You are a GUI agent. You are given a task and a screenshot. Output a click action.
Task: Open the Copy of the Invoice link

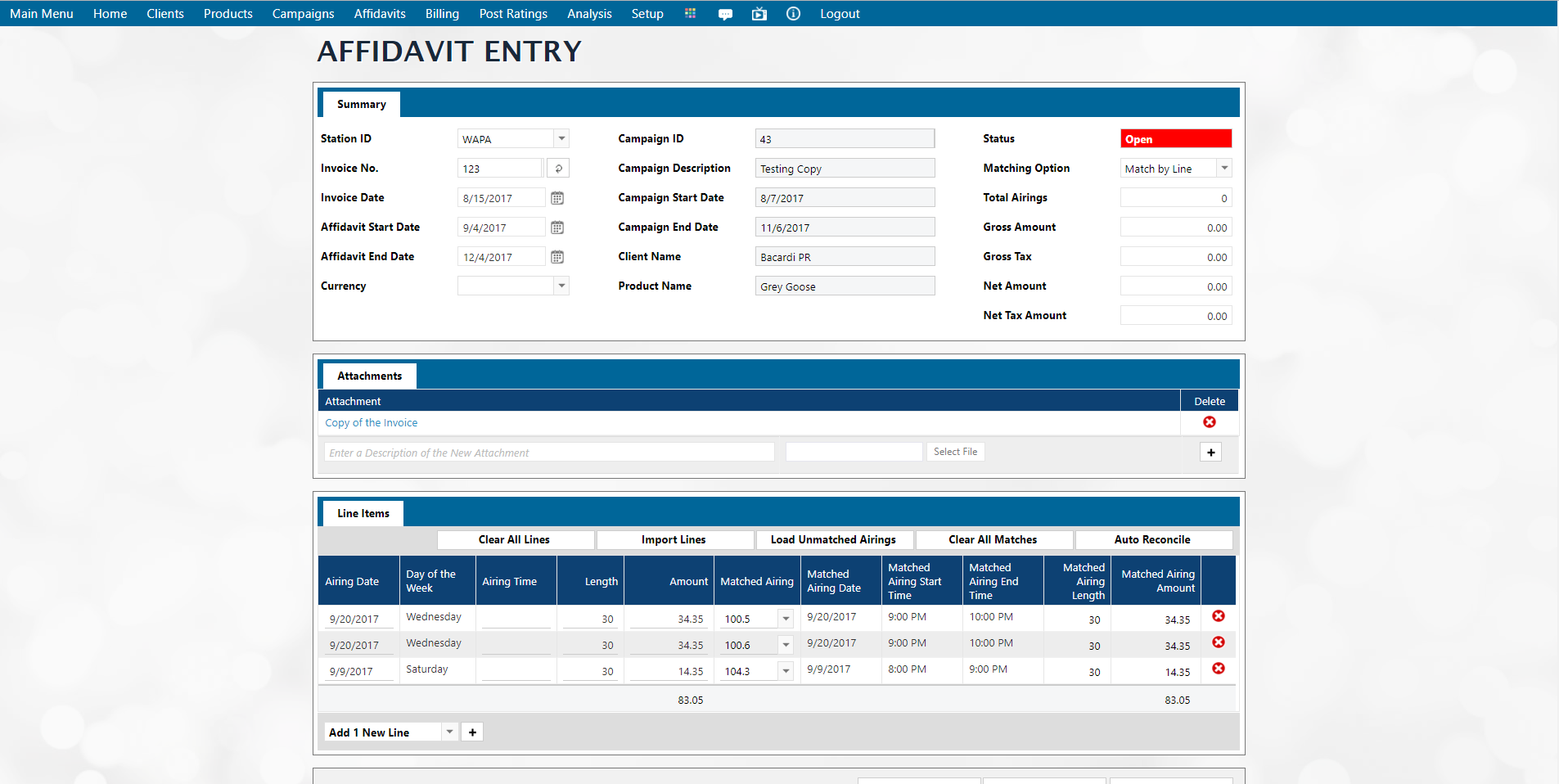point(372,423)
